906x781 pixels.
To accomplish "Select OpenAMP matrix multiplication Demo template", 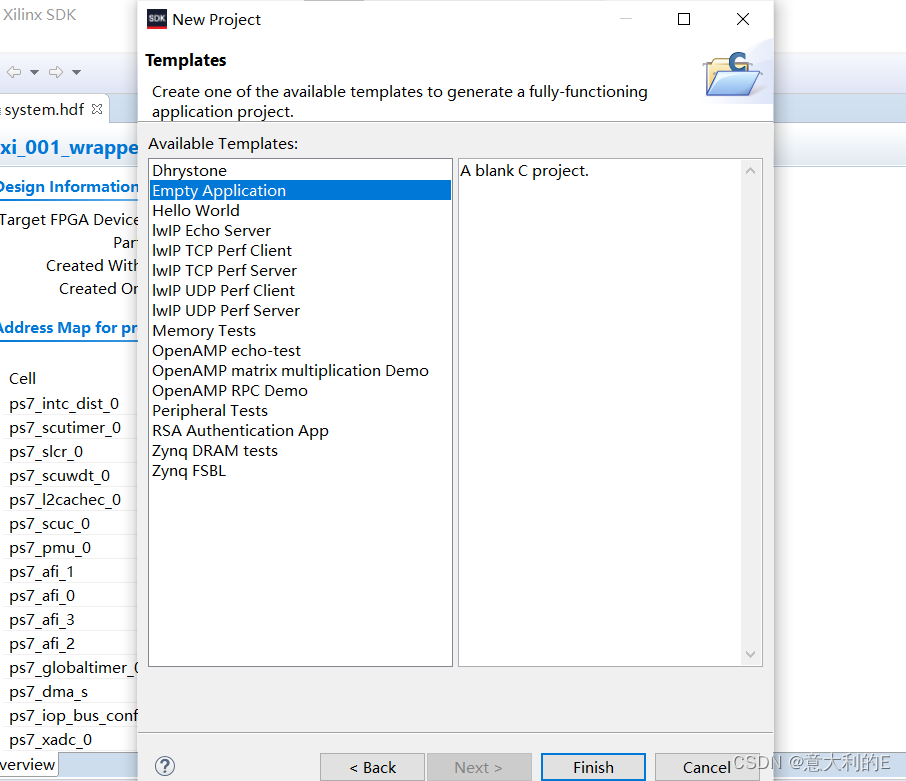I will coord(300,371).
